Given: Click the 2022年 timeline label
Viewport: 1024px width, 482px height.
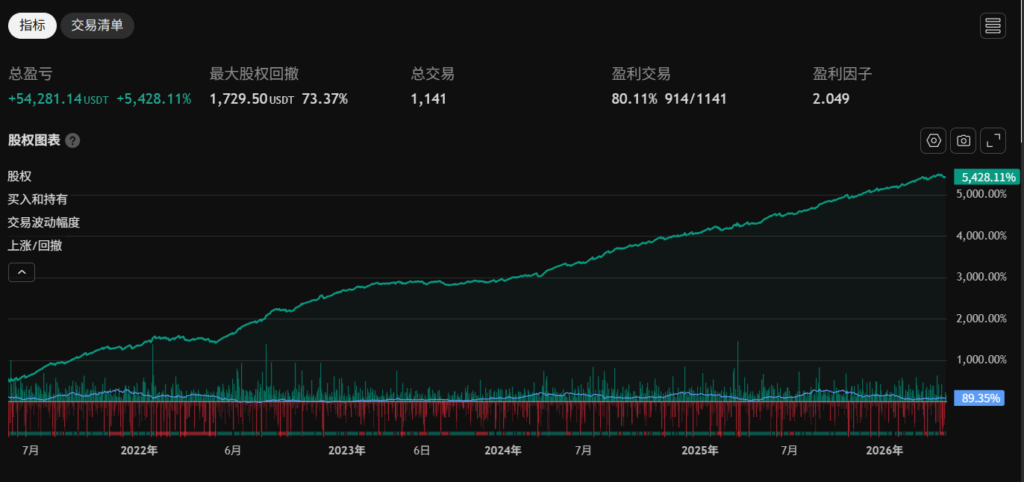Looking at the screenshot, I should (x=139, y=451).
